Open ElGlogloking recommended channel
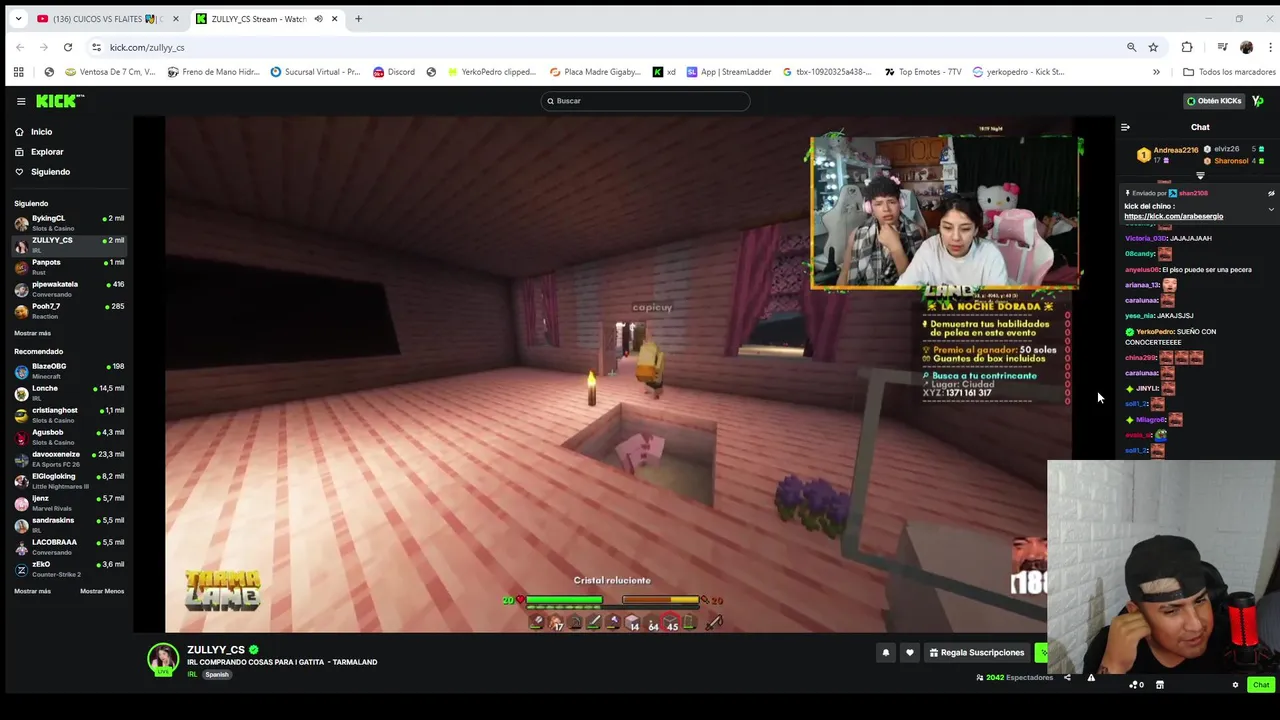1280x720 pixels. tap(69, 480)
